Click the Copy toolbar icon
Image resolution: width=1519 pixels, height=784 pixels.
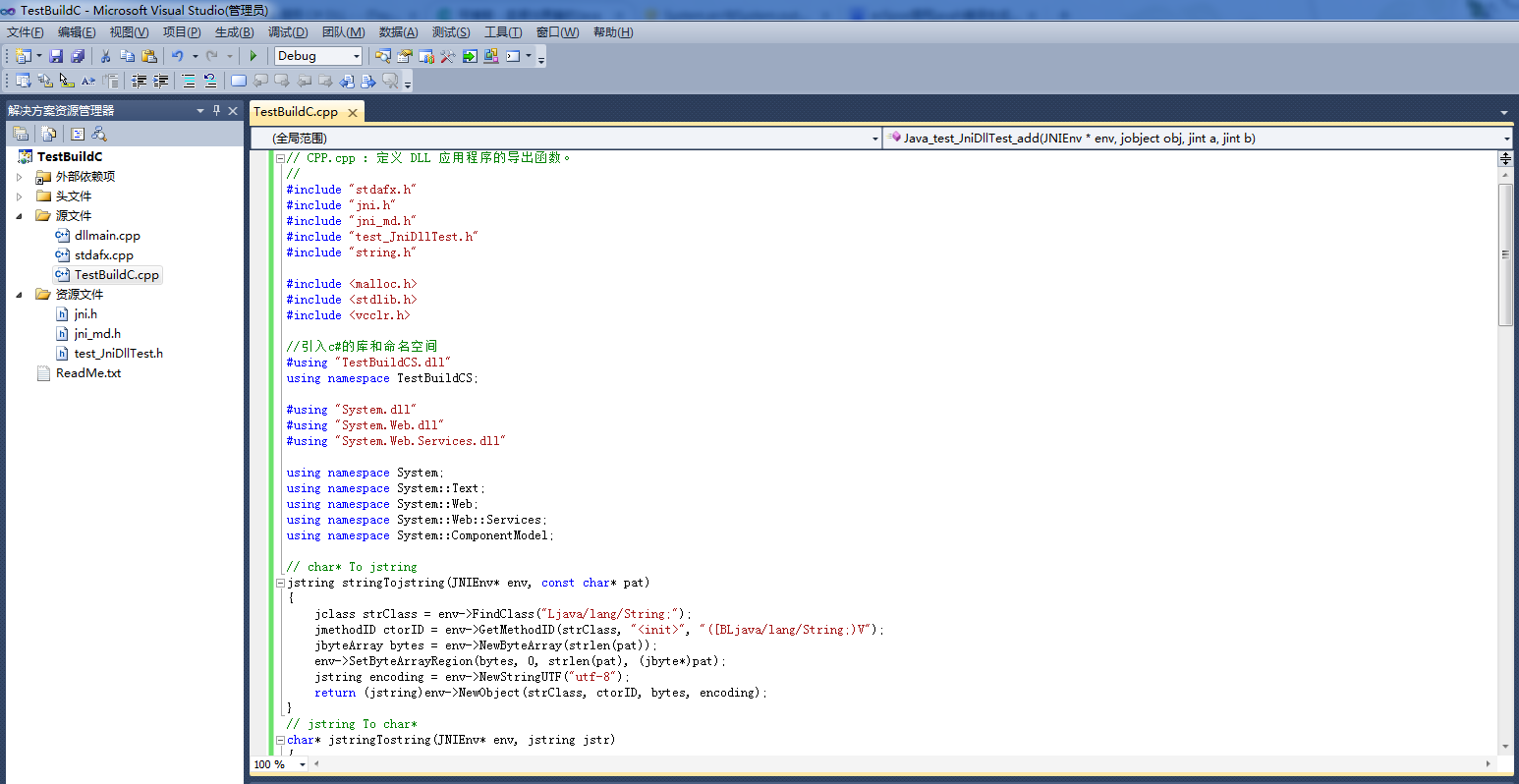pyautogui.click(x=127, y=56)
